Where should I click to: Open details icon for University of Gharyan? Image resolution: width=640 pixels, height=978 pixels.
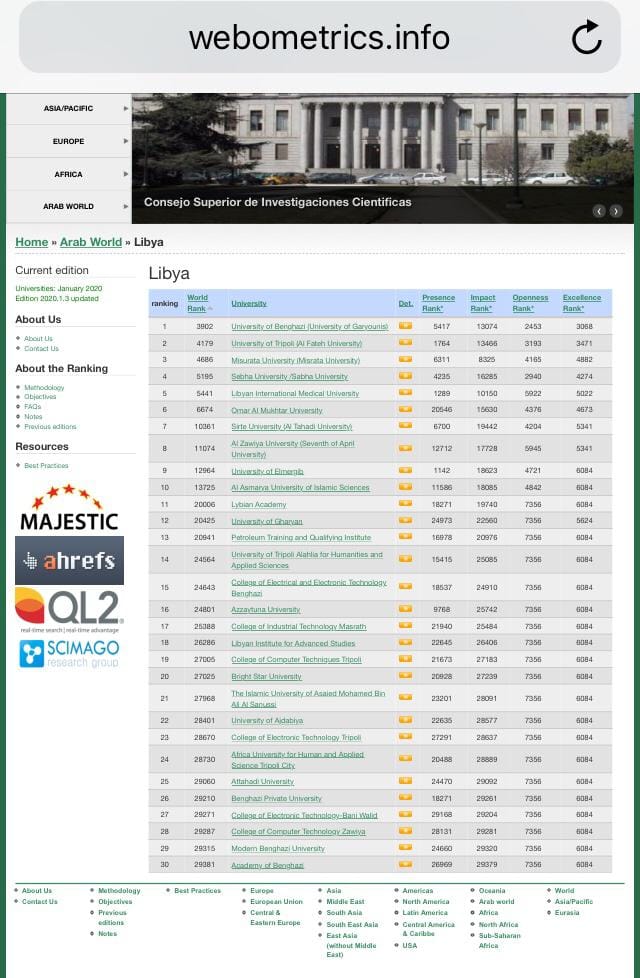pos(405,520)
